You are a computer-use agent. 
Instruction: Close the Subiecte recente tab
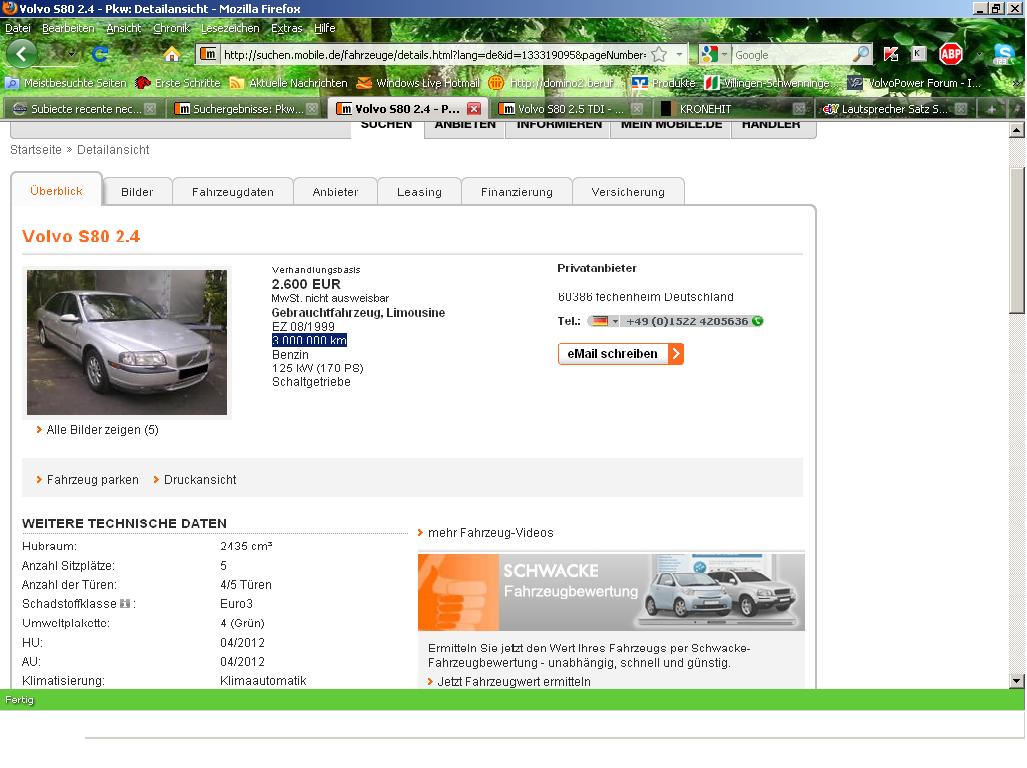pyautogui.click(x=150, y=109)
